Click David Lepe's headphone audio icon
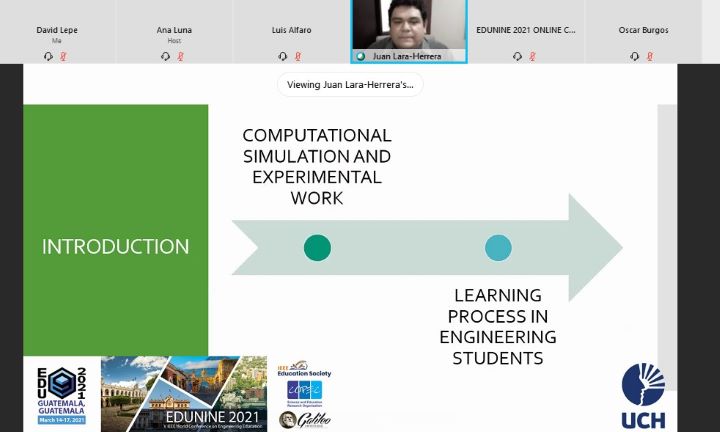The image size is (720, 432). point(48,57)
